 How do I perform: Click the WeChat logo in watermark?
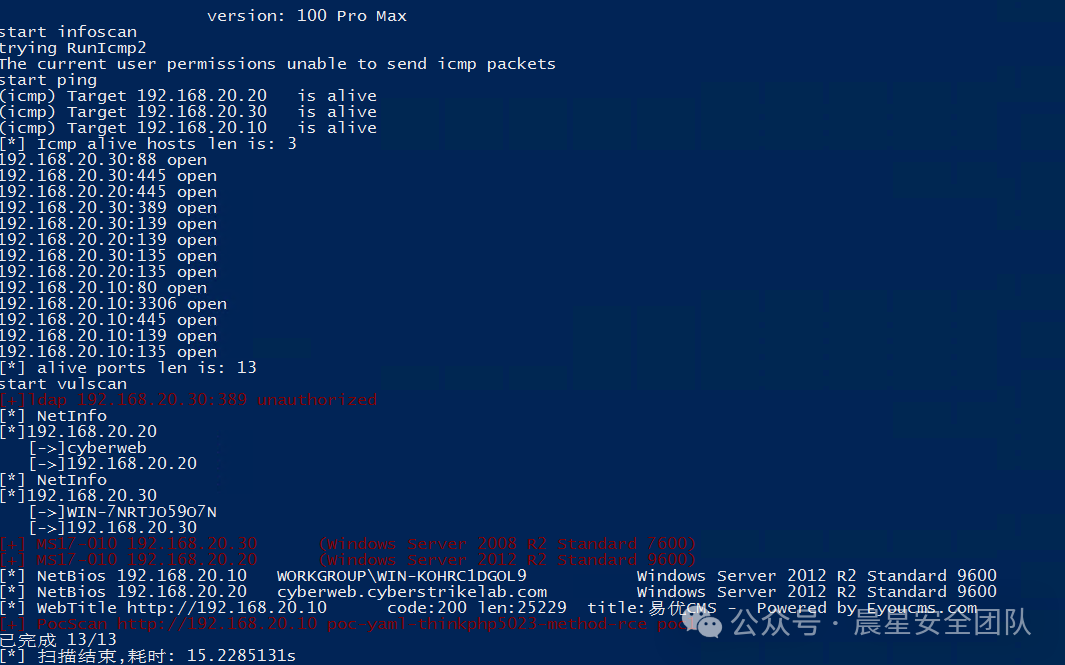click(x=702, y=624)
